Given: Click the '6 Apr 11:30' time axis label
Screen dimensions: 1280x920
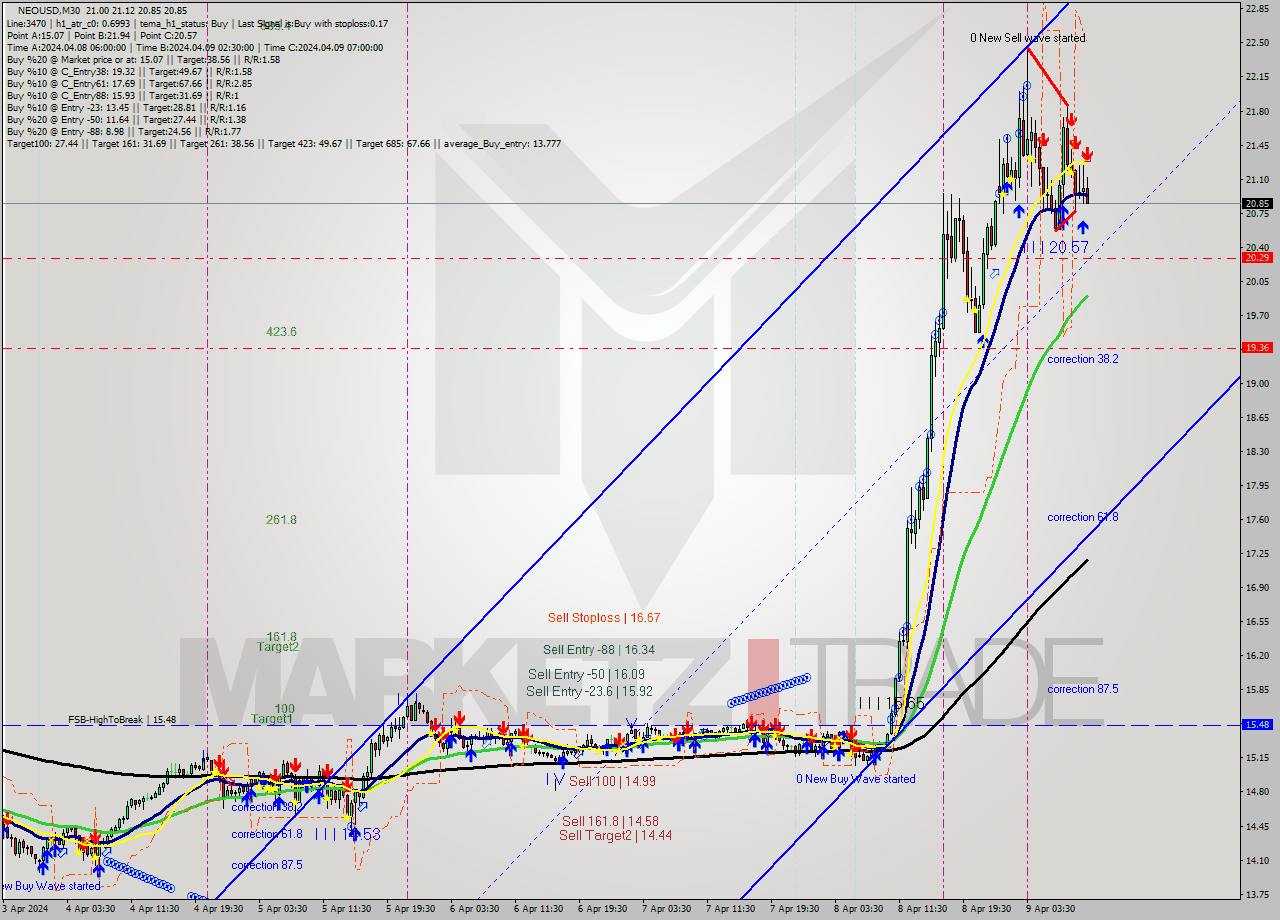Looking at the screenshot, I should click(x=537, y=909).
